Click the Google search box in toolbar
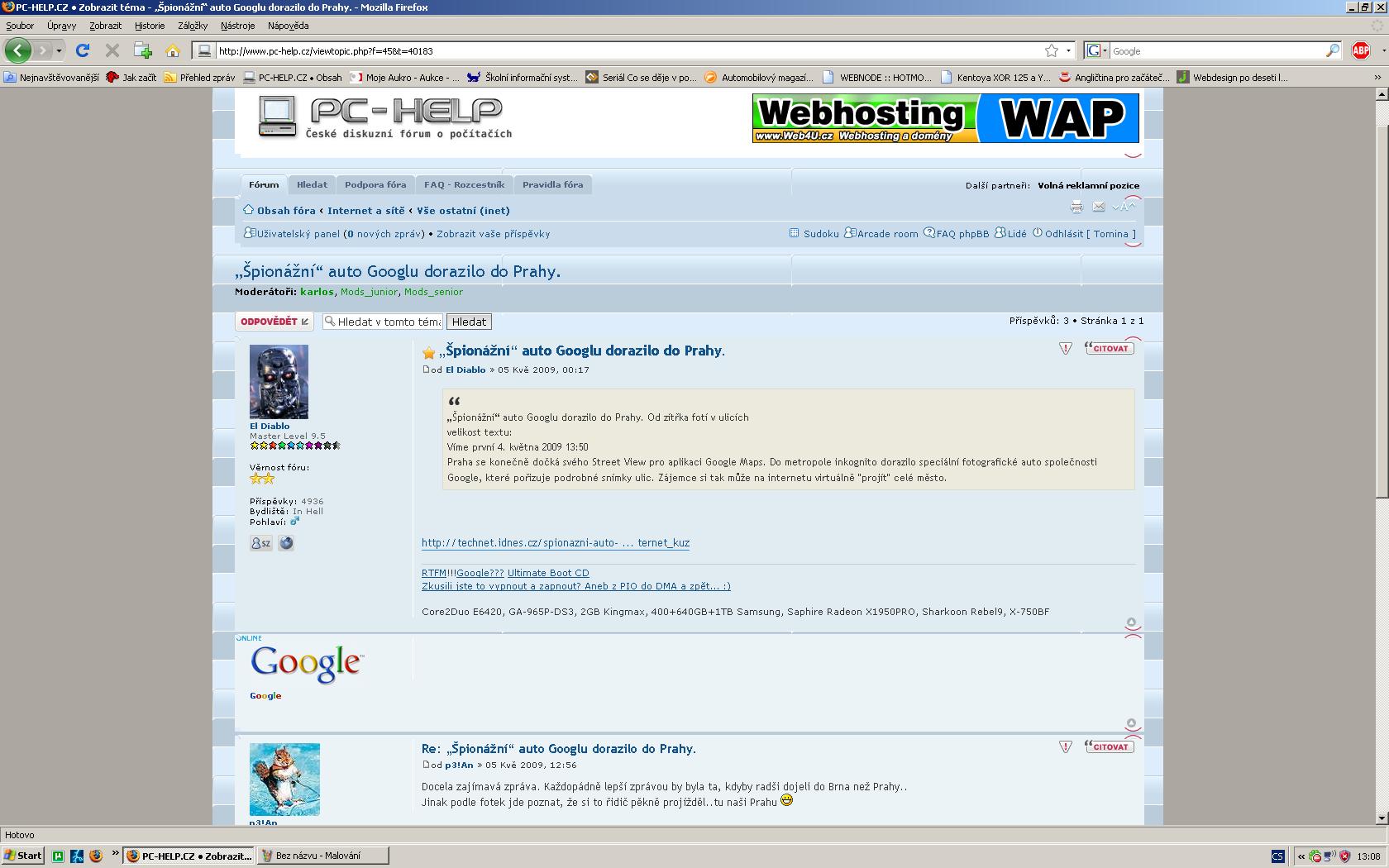This screenshot has width=1389, height=868. [x=1215, y=51]
